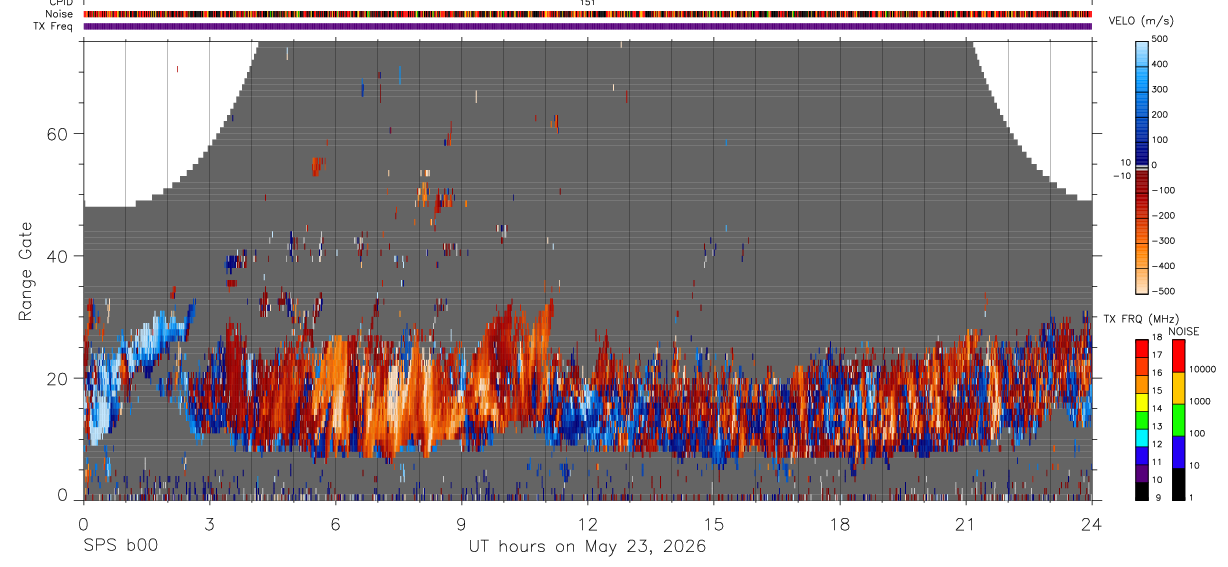Image resolution: width=1228 pixels, height=567 pixels.
Task: Select the 9 tick on UT hours axis
Action: [x=461, y=524]
